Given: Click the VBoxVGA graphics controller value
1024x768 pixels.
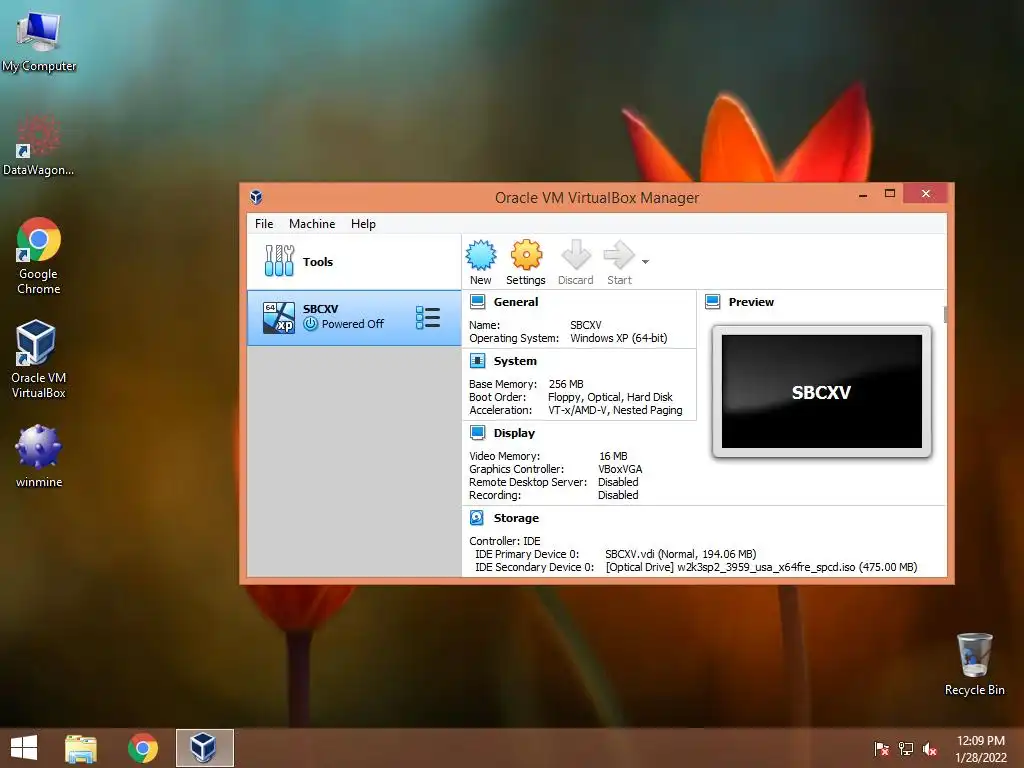Looking at the screenshot, I should click(x=620, y=469).
